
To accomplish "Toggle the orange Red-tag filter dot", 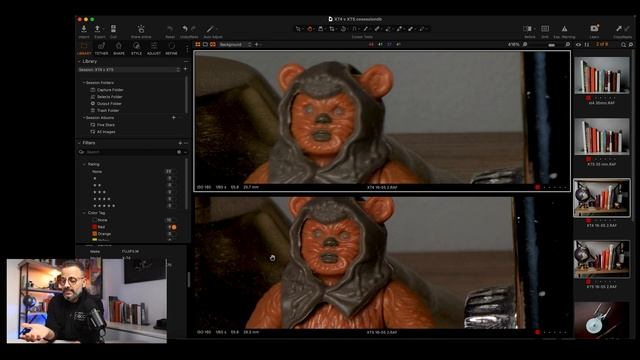I will [174, 227].
